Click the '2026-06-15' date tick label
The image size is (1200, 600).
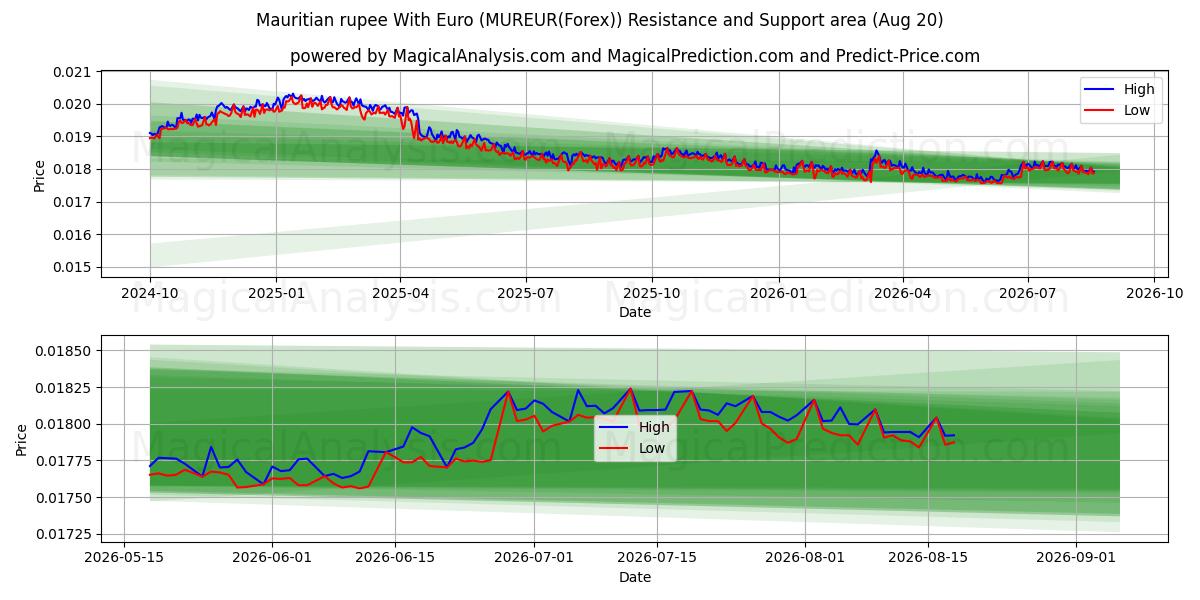[x=394, y=559]
